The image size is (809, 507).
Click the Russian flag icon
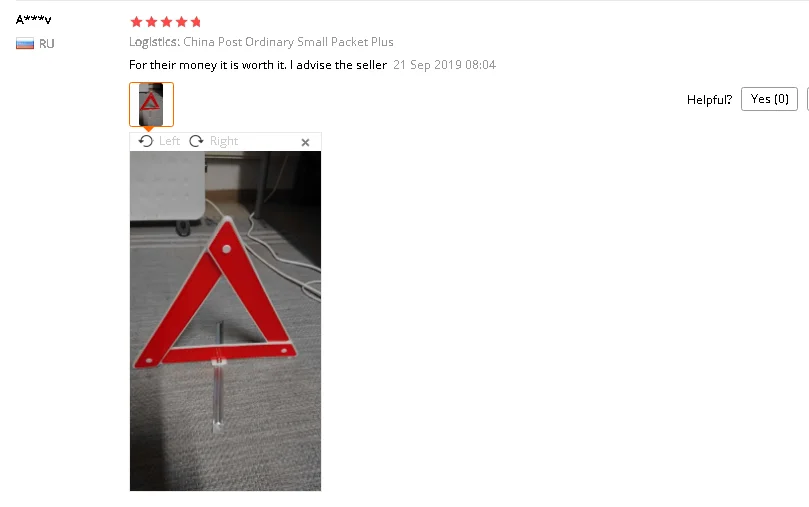[x=25, y=44]
